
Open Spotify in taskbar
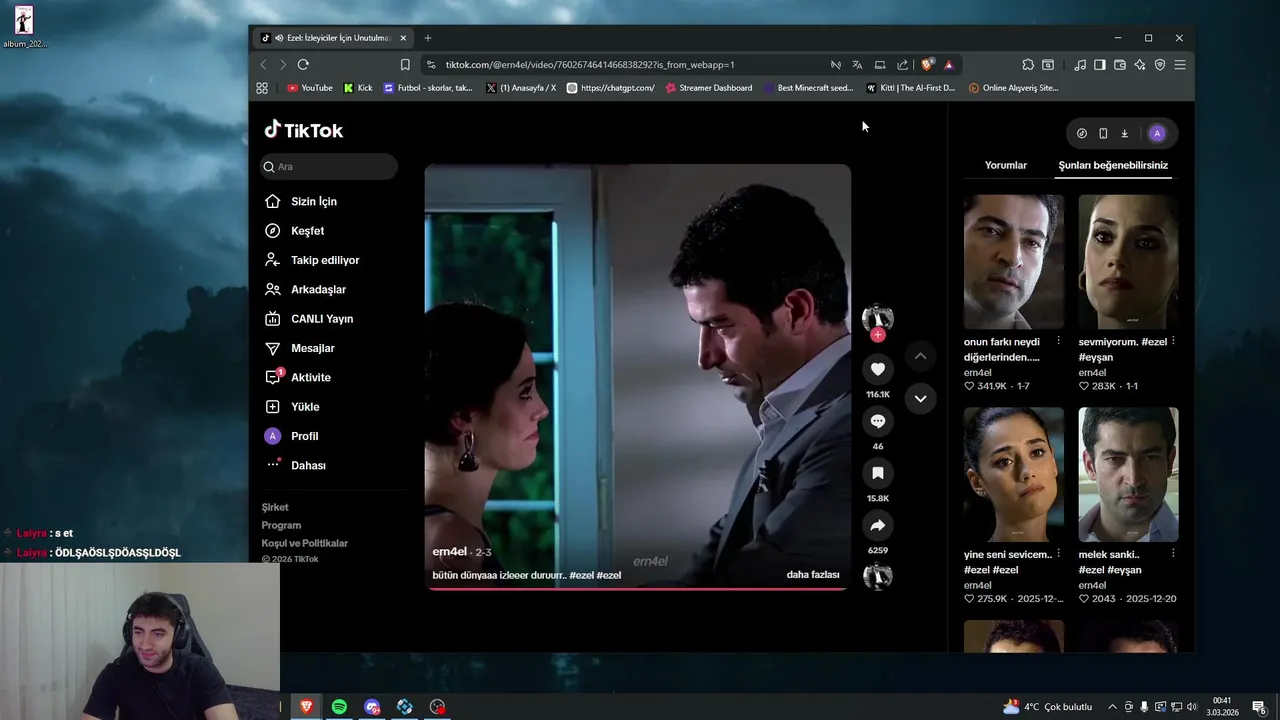[339, 707]
